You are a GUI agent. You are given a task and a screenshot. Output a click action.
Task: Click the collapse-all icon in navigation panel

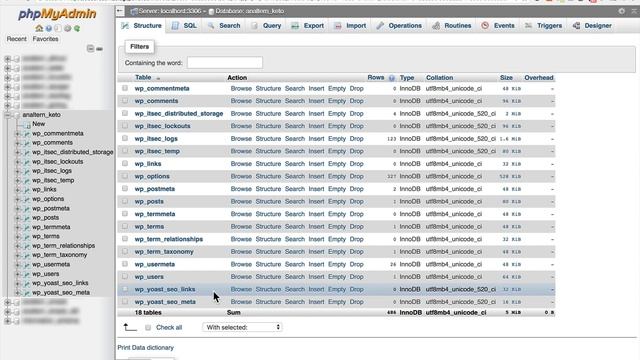coord(91,49)
